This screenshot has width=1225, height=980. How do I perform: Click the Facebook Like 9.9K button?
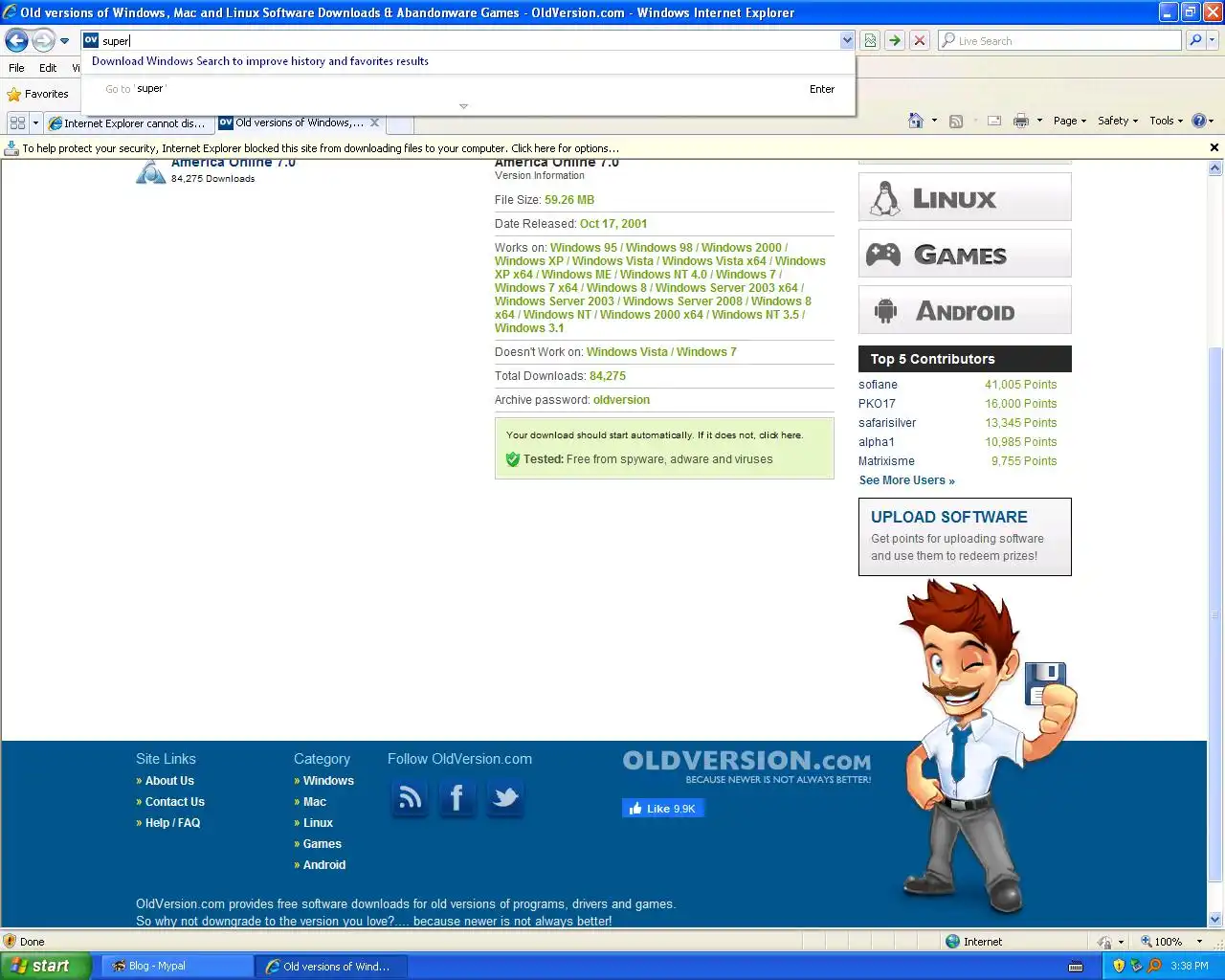tap(662, 809)
